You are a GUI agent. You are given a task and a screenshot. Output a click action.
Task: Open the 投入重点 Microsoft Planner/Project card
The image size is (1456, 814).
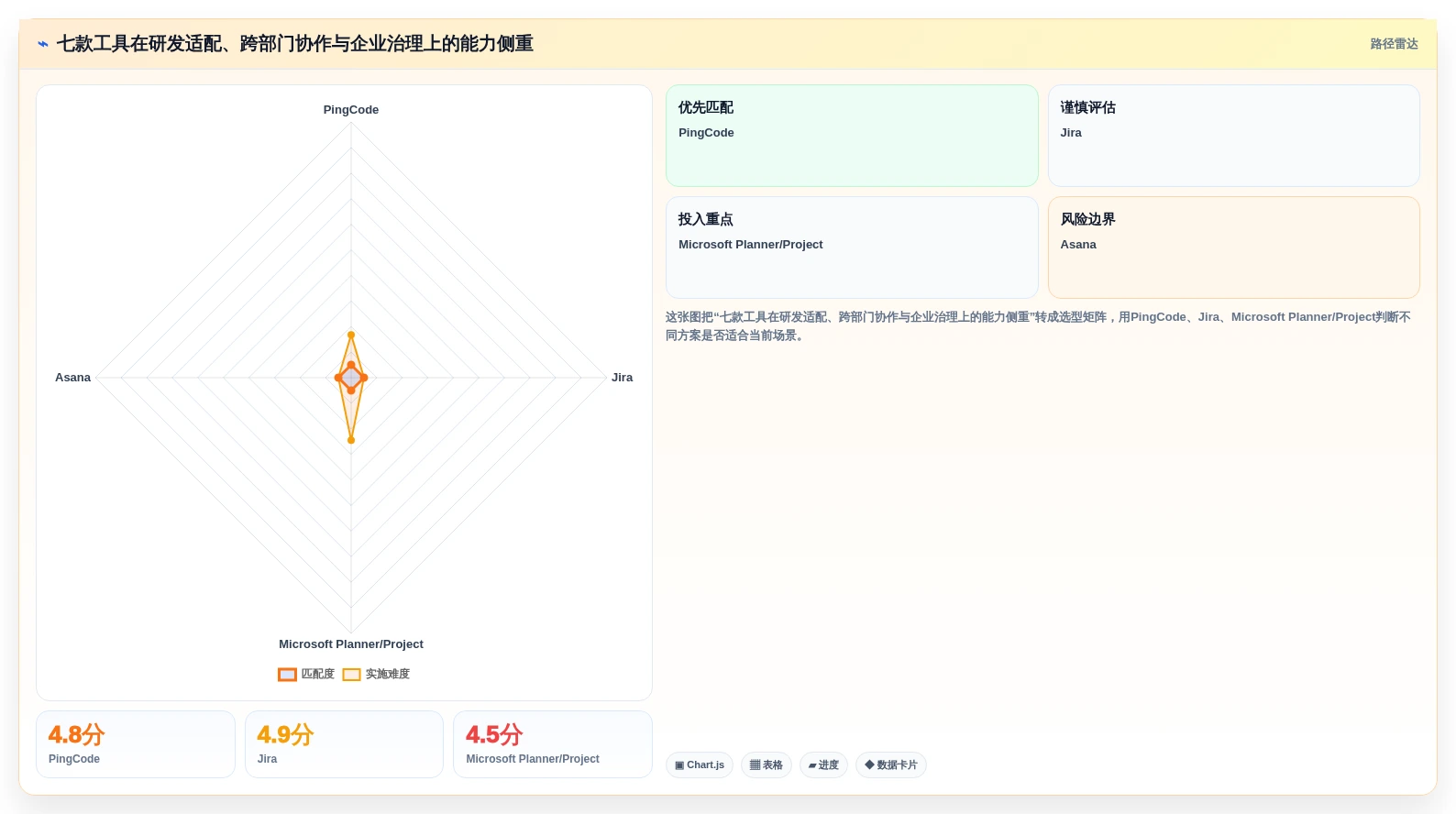(x=852, y=247)
